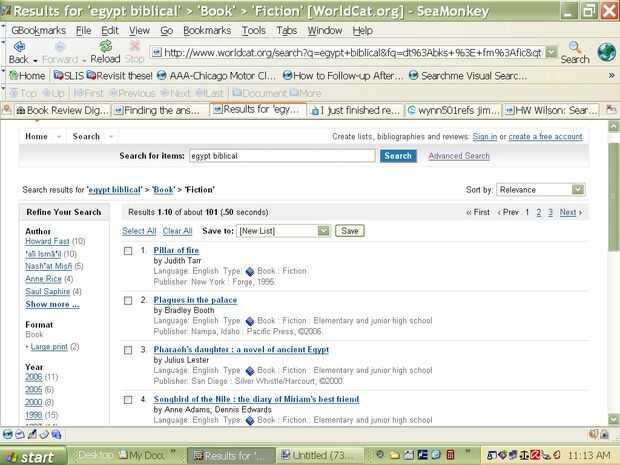Screen dimensions: 620x465
Task: Click the Windows Start button
Action: [33, 456]
